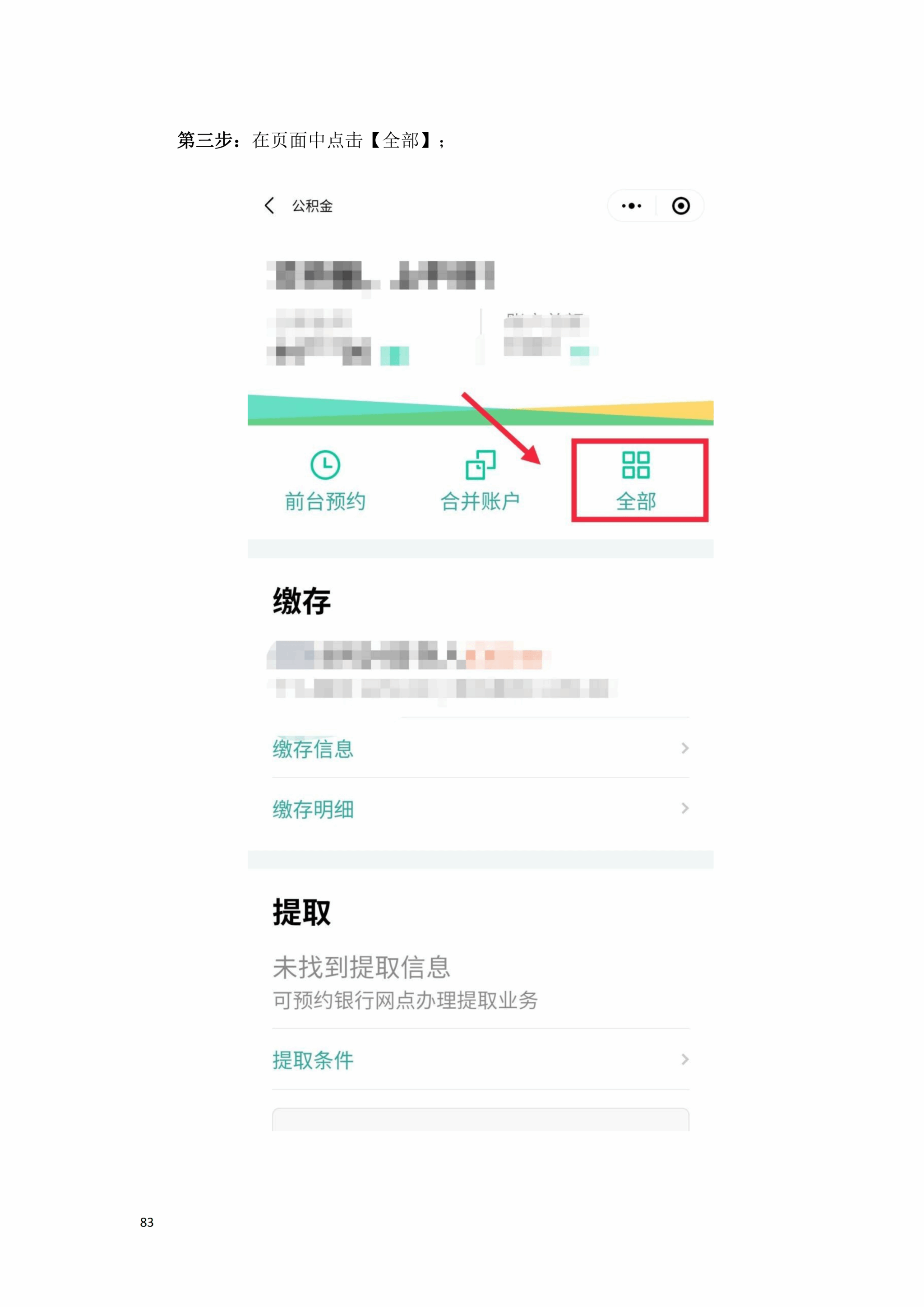Expand the 缴存明细 row chevron

(x=685, y=808)
